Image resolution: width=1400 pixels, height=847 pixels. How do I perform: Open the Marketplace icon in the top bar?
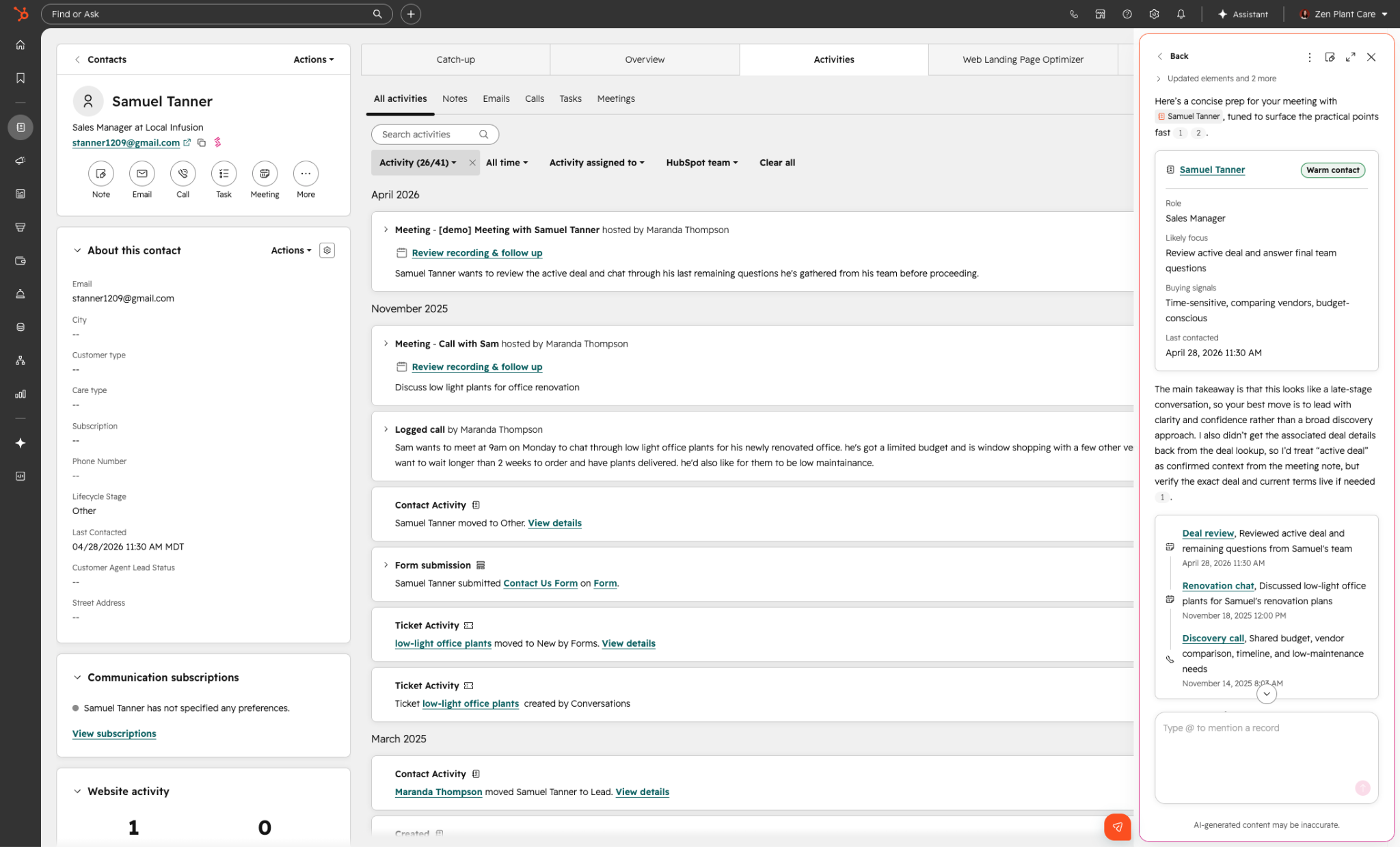point(1100,14)
